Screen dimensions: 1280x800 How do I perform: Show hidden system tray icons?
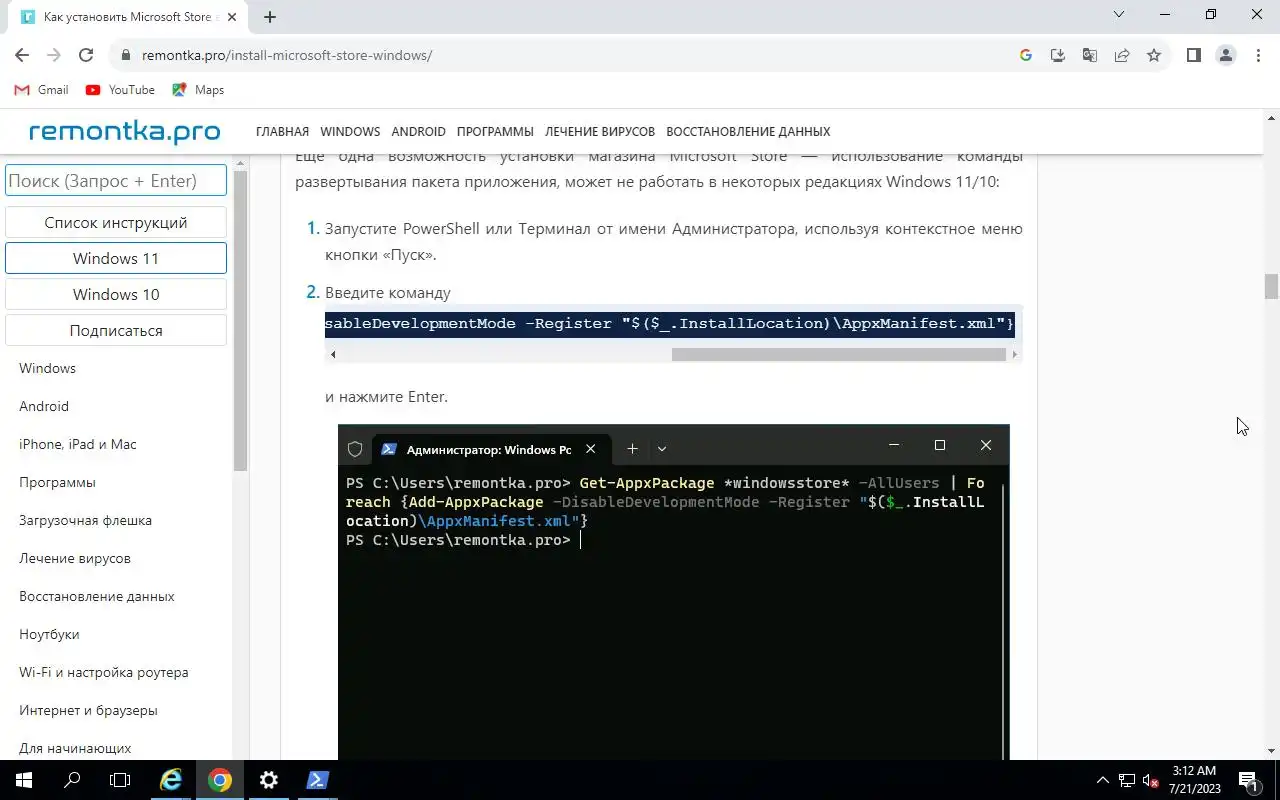(1103, 780)
